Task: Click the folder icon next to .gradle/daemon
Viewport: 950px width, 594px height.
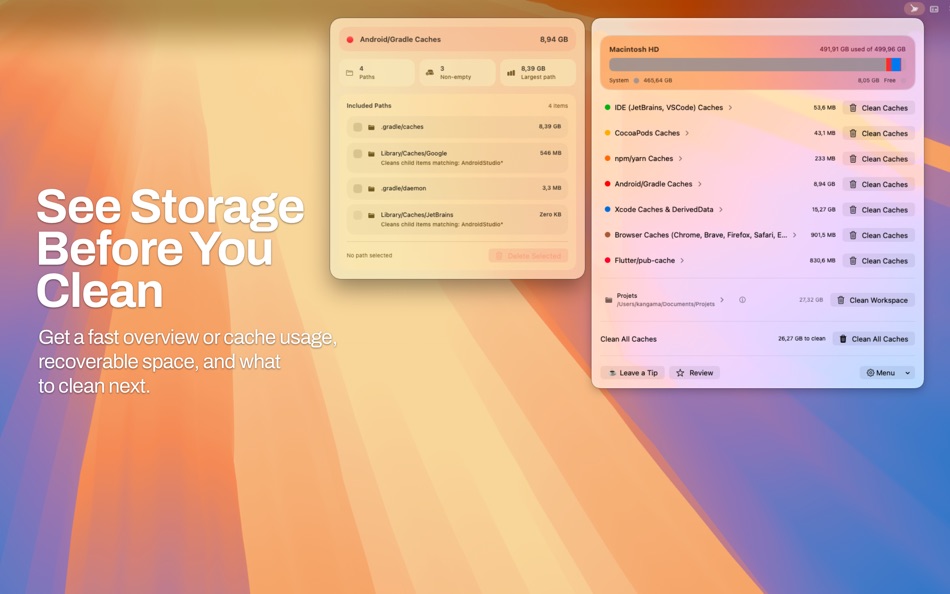Action: pyautogui.click(x=371, y=189)
